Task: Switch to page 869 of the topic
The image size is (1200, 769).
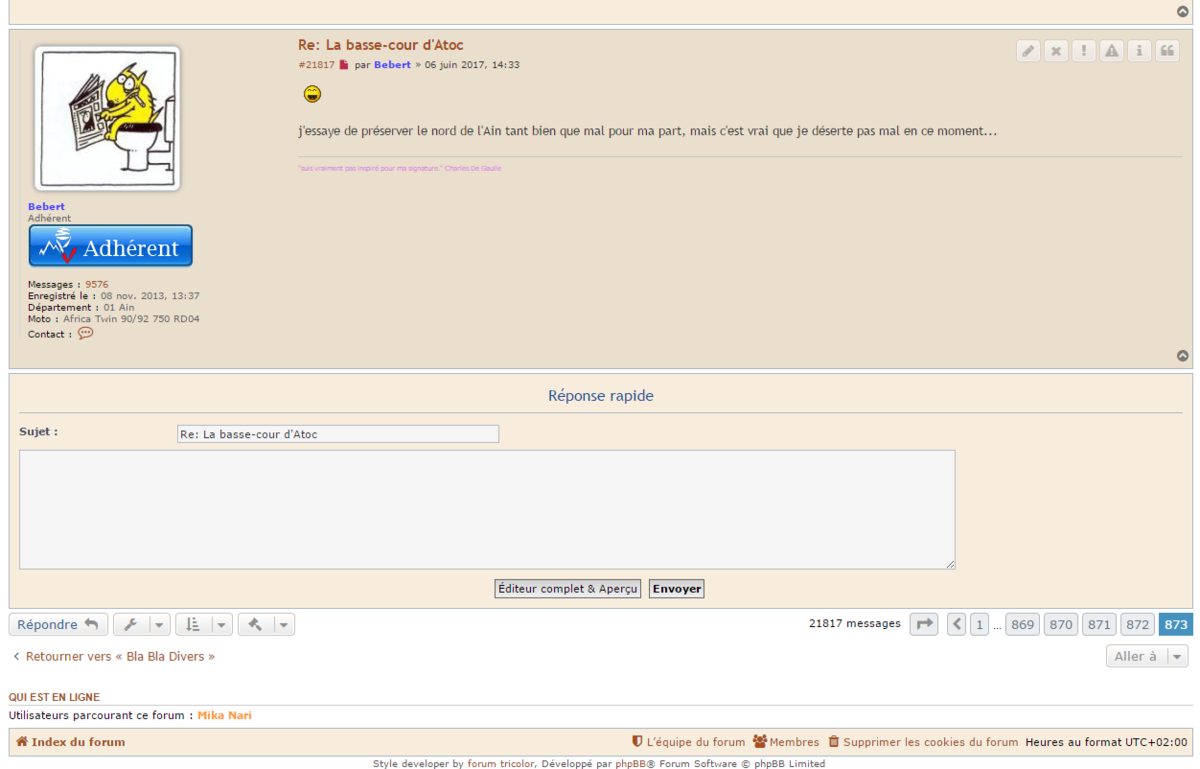Action: click(1022, 623)
